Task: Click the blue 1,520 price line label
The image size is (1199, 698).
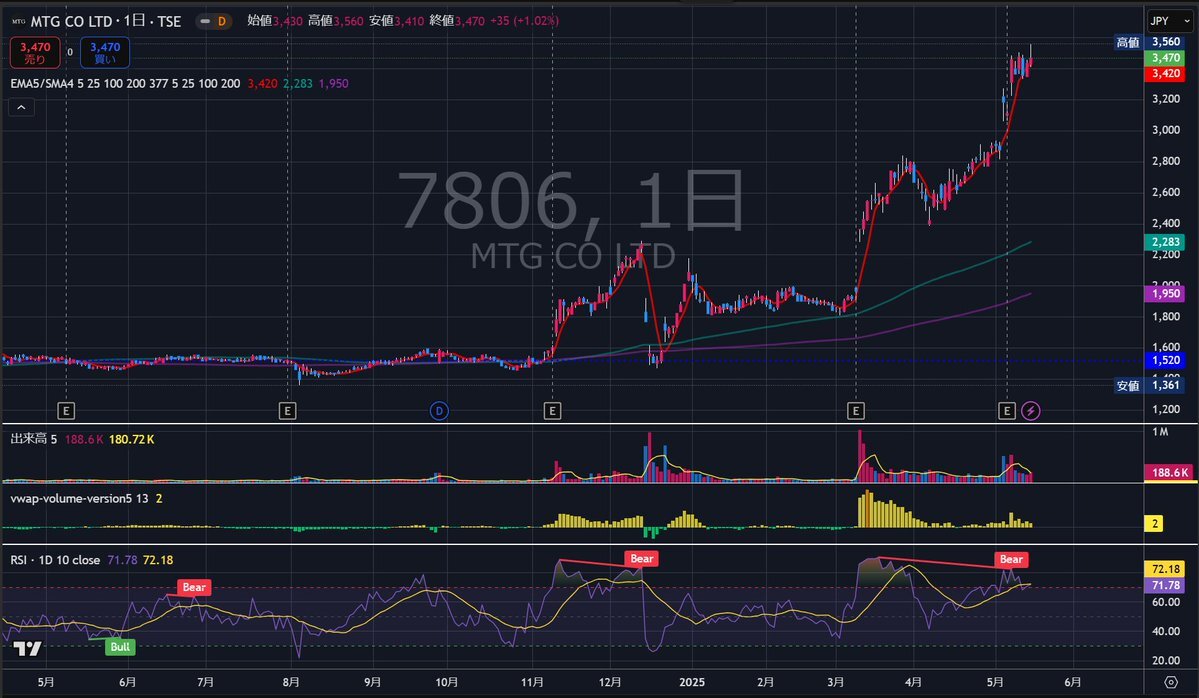Action: [1166, 360]
